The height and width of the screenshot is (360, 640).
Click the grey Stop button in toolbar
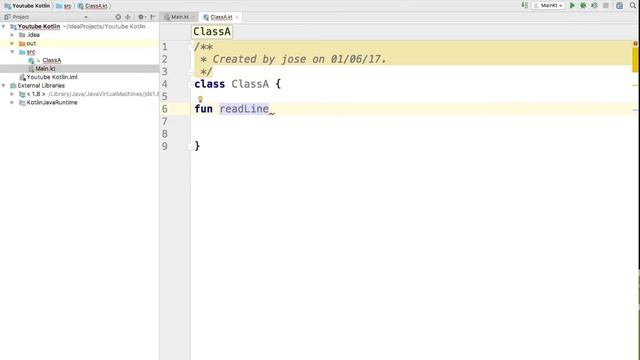pyautogui.click(x=606, y=5)
